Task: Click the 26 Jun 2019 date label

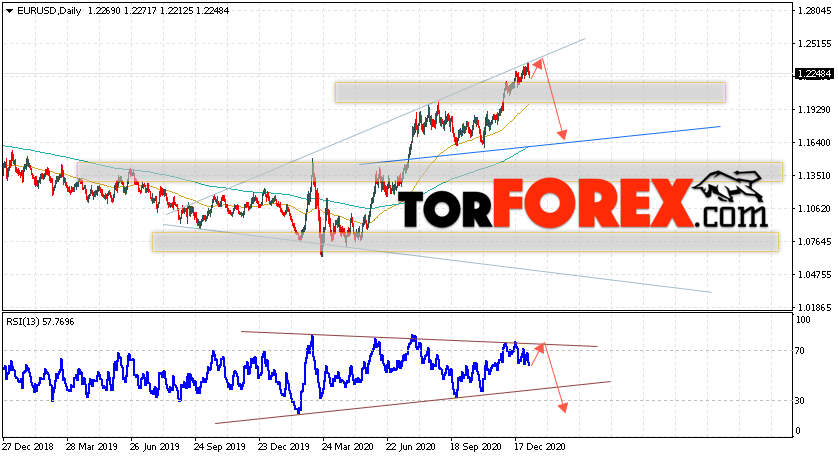Action: [x=155, y=446]
